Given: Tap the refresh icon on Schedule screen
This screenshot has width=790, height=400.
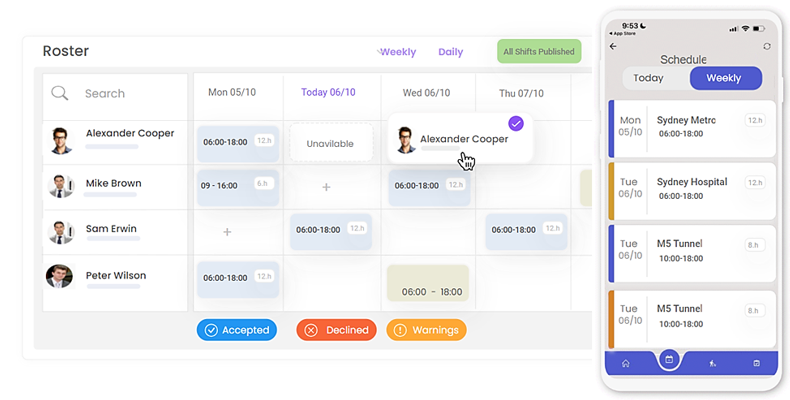Looking at the screenshot, I should (x=767, y=46).
